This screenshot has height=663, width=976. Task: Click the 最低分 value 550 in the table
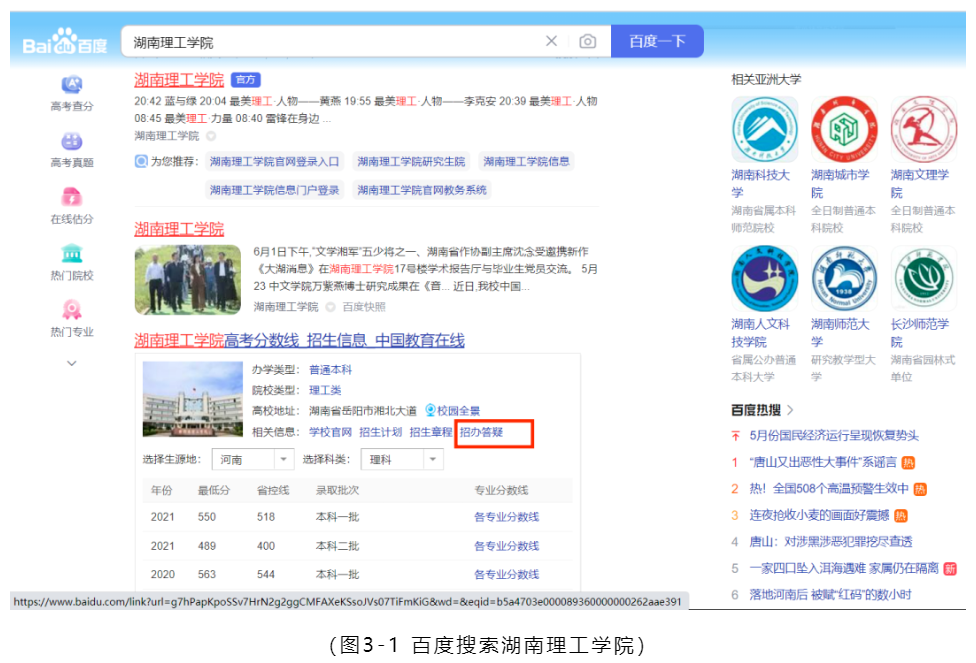[207, 517]
